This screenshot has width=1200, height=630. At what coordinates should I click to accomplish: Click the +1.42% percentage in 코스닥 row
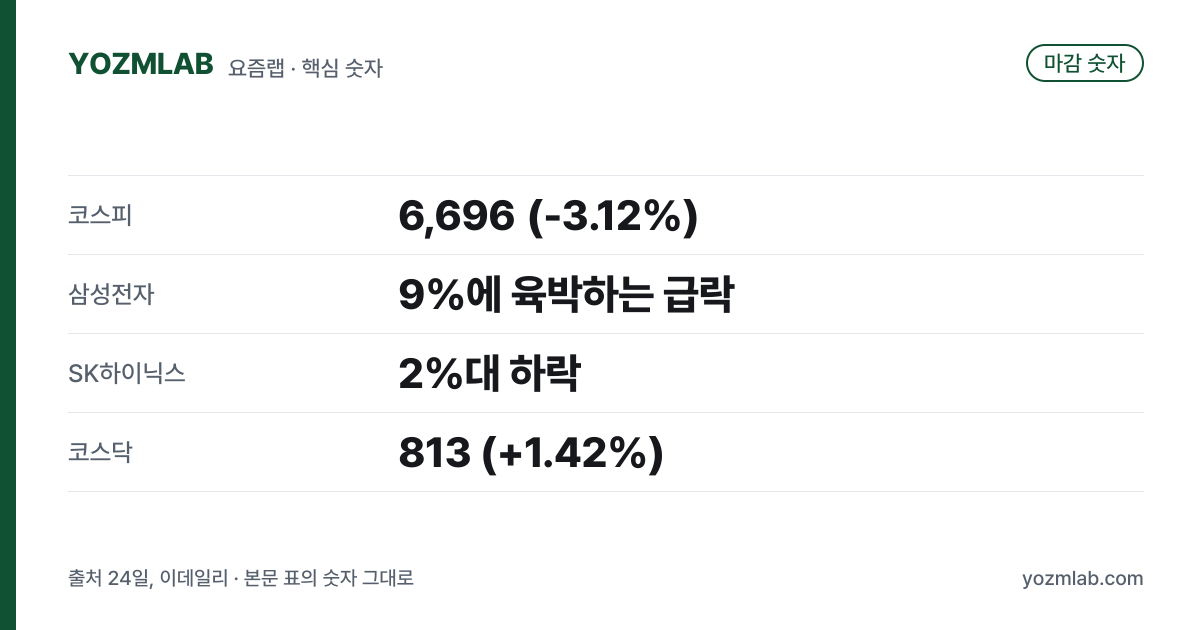pyautogui.click(x=573, y=453)
